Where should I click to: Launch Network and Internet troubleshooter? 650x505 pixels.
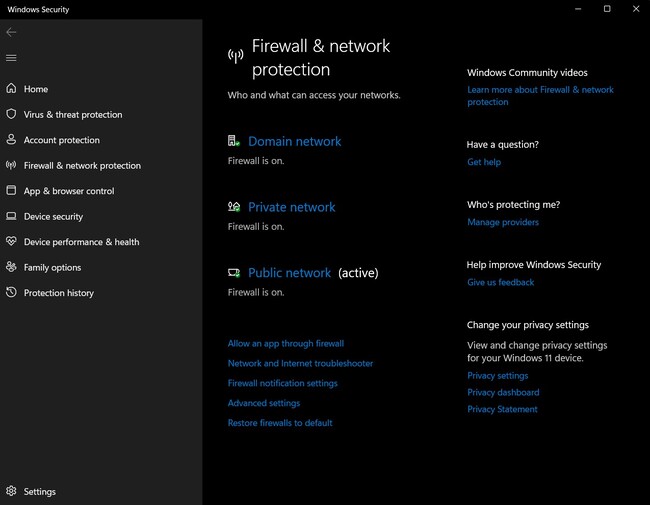click(300, 363)
